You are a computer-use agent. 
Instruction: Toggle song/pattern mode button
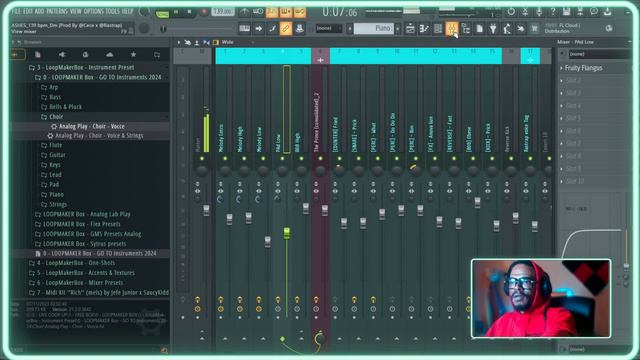(162, 14)
